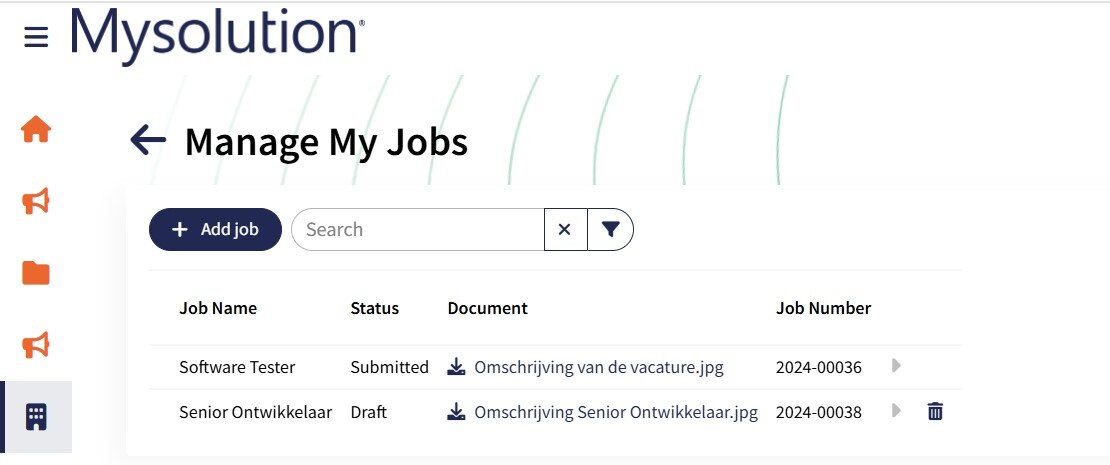Click download icon for Omschrijving van de vacature.jpg
Screen dimensions: 1110x465
pos(457,367)
